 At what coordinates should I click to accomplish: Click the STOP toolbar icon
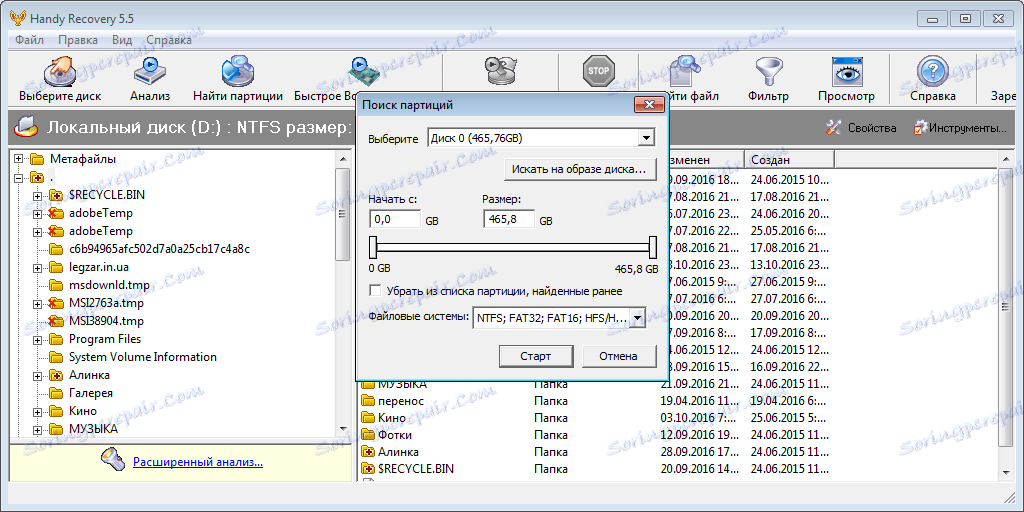pyautogui.click(x=598, y=71)
